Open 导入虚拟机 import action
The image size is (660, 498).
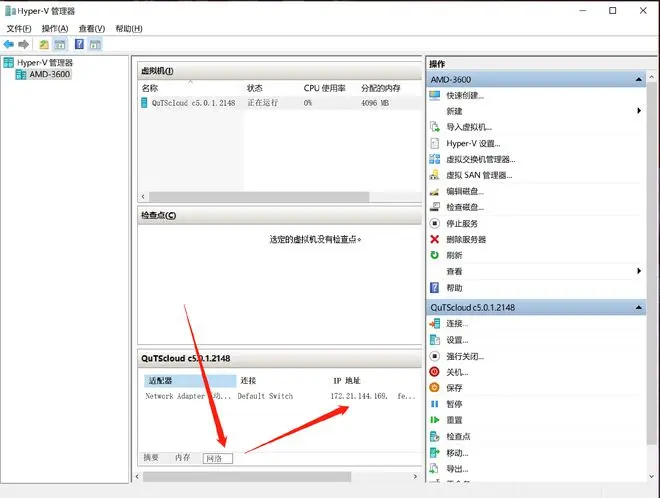click(468, 127)
